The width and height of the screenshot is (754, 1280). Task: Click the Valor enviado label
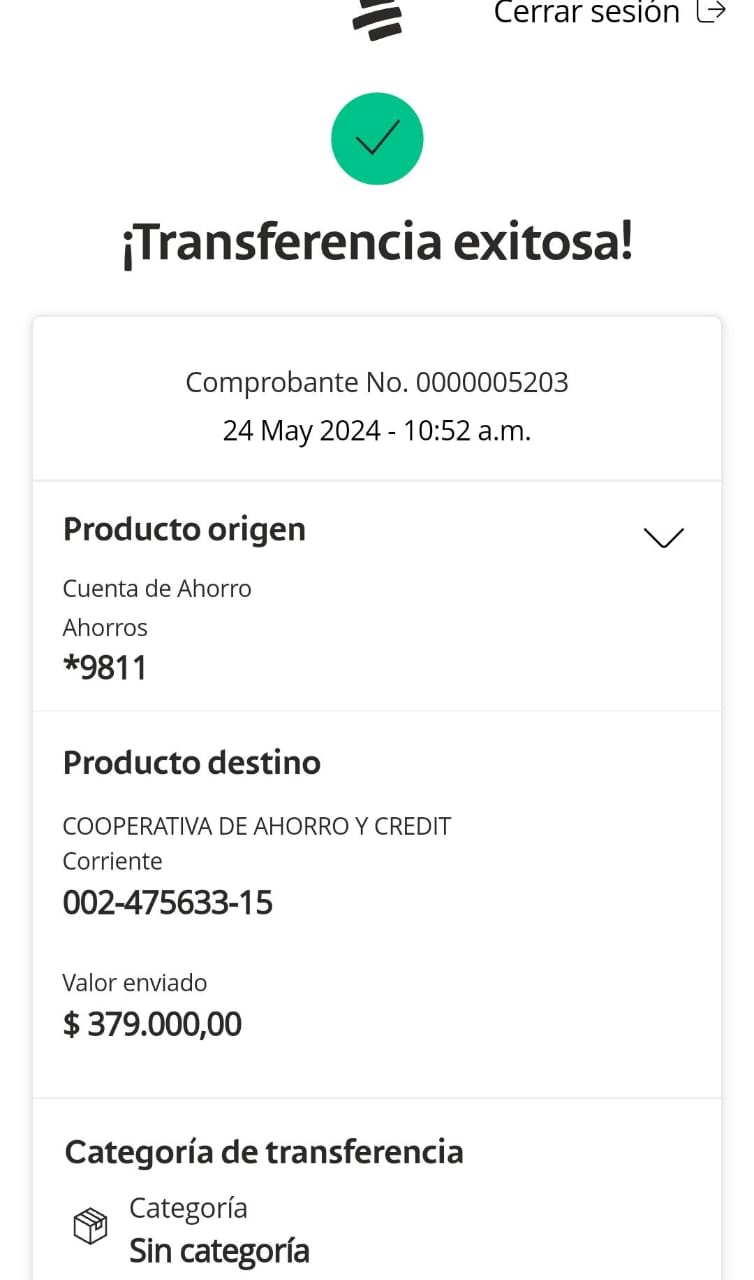click(x=135, y=983)
